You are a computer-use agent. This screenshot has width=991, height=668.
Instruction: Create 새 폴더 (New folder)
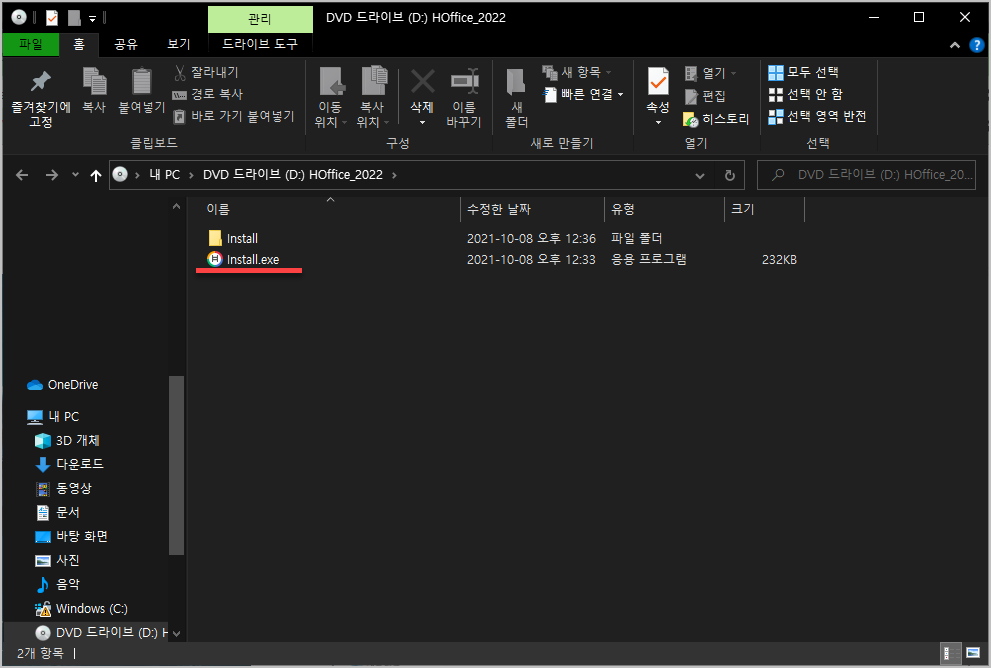[x=516, y=98]
